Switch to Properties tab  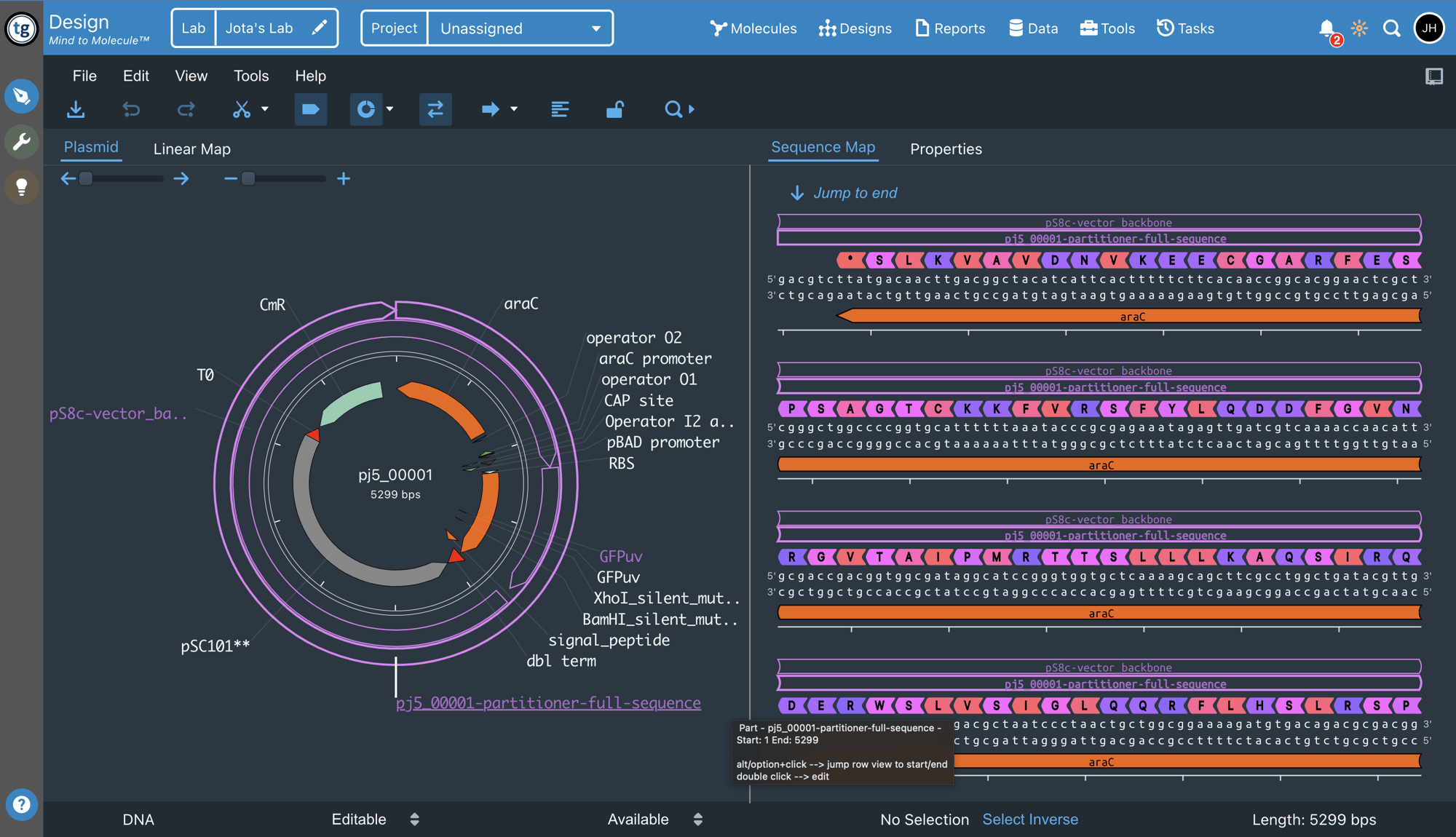944,148
